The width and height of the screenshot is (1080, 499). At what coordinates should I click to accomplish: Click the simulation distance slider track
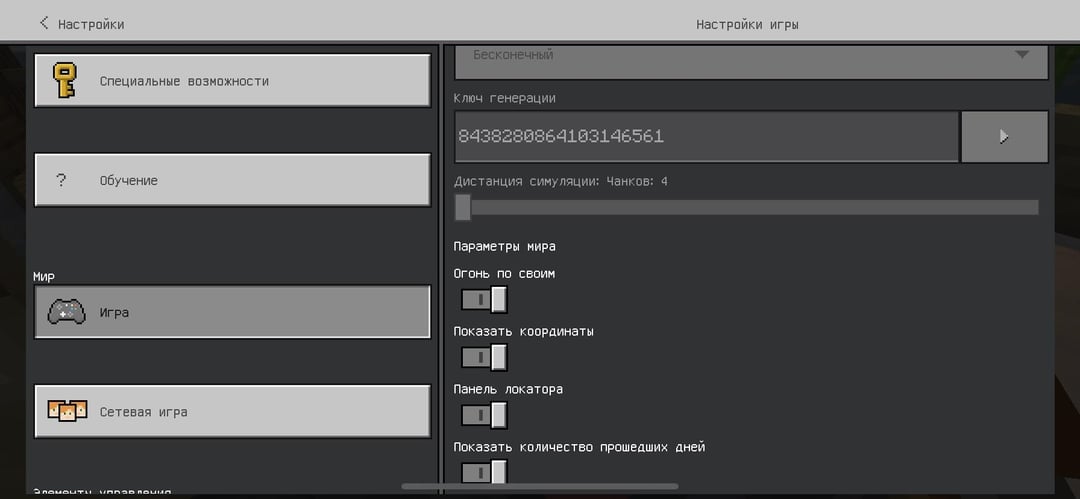750,207
